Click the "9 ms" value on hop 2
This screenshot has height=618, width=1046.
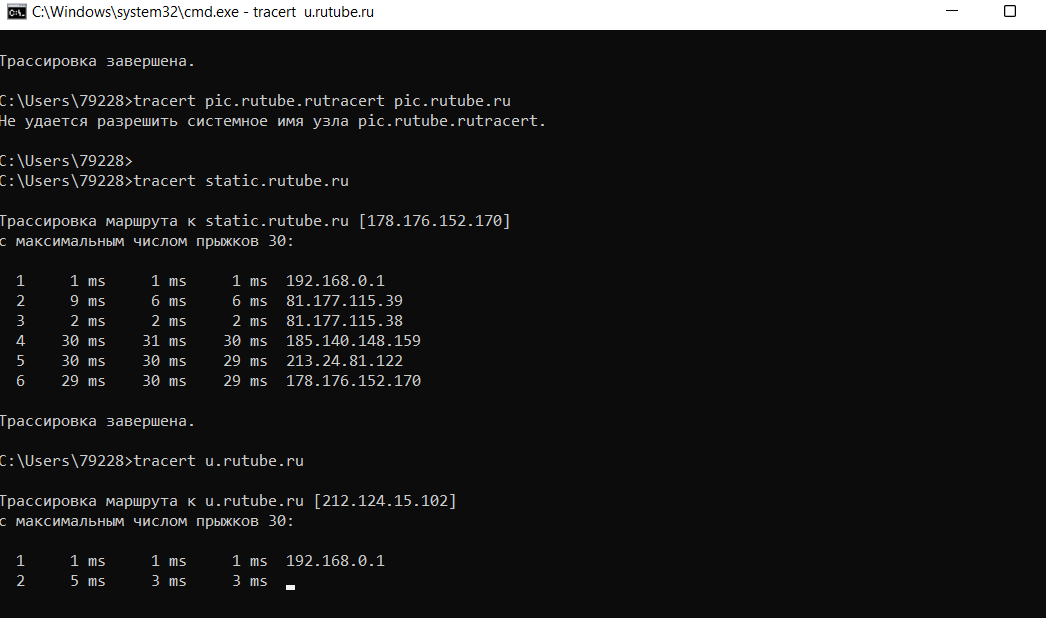point(87,300)
